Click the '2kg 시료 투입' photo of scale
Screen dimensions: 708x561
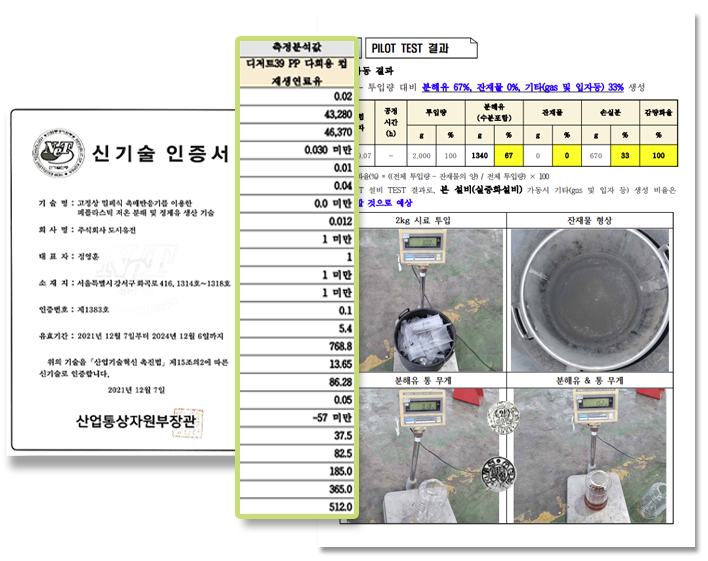(x=431, y=300)
